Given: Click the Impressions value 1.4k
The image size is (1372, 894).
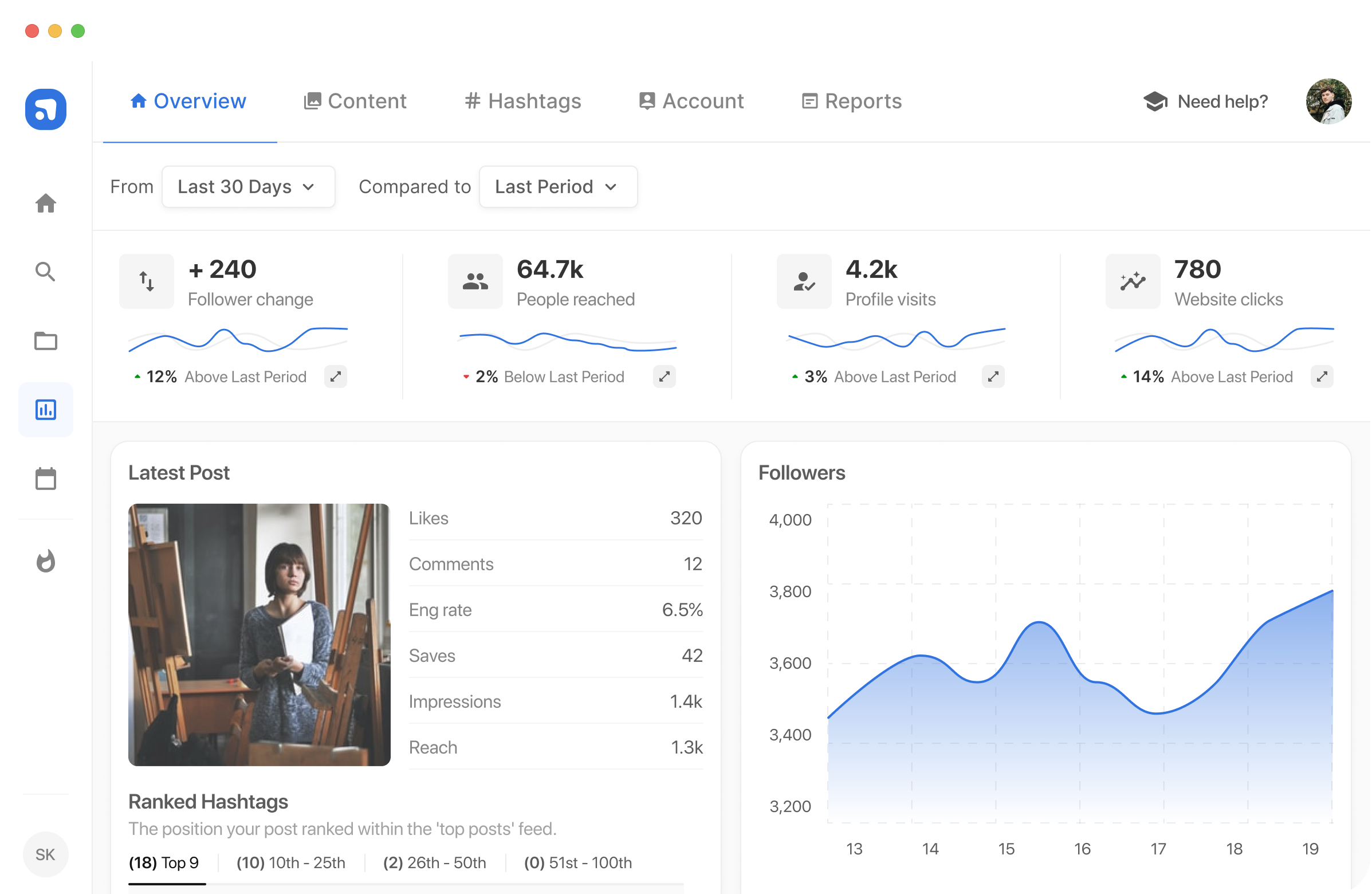Looking at the screenshot, I should pyautogui.click(x=687, y=702).
